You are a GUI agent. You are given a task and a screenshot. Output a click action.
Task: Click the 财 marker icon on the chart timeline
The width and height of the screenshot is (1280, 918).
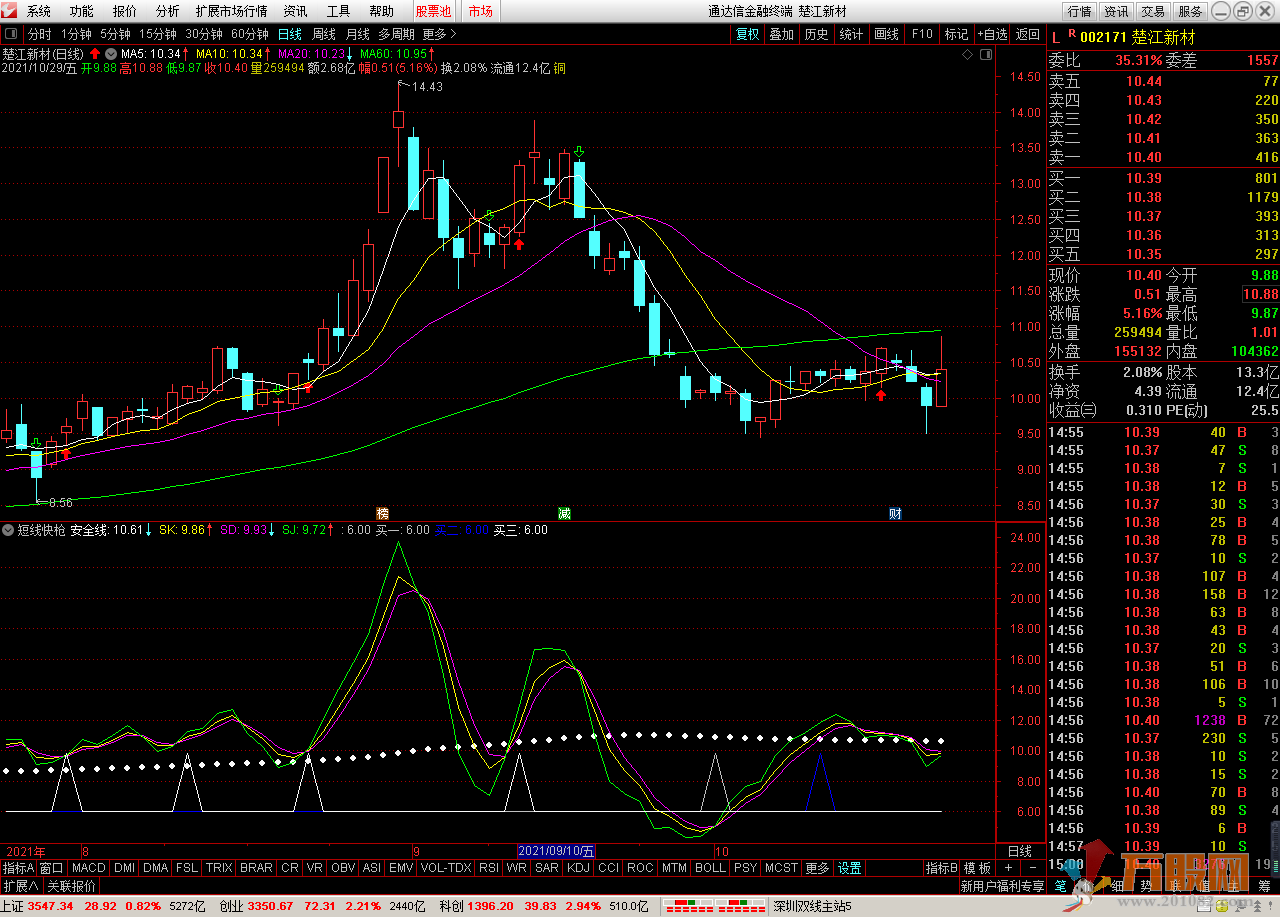[896, 513]
